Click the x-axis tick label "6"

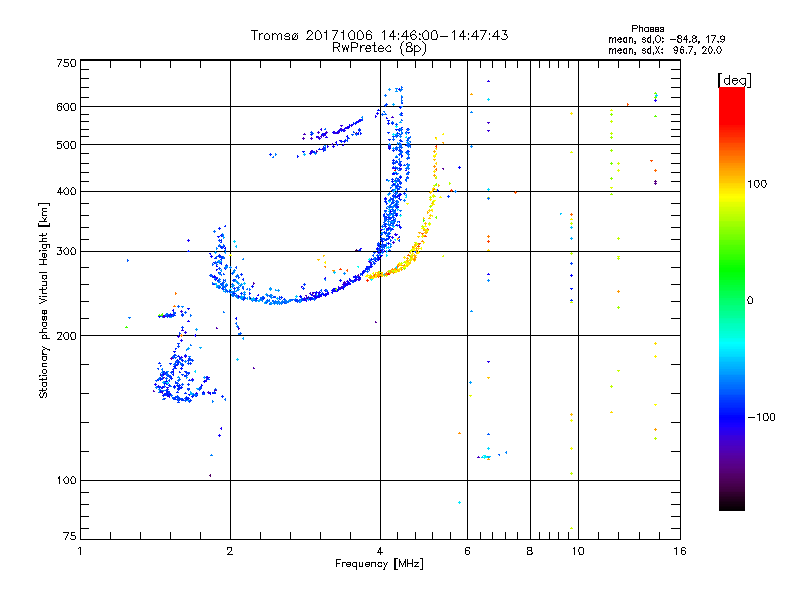point(467,551)
